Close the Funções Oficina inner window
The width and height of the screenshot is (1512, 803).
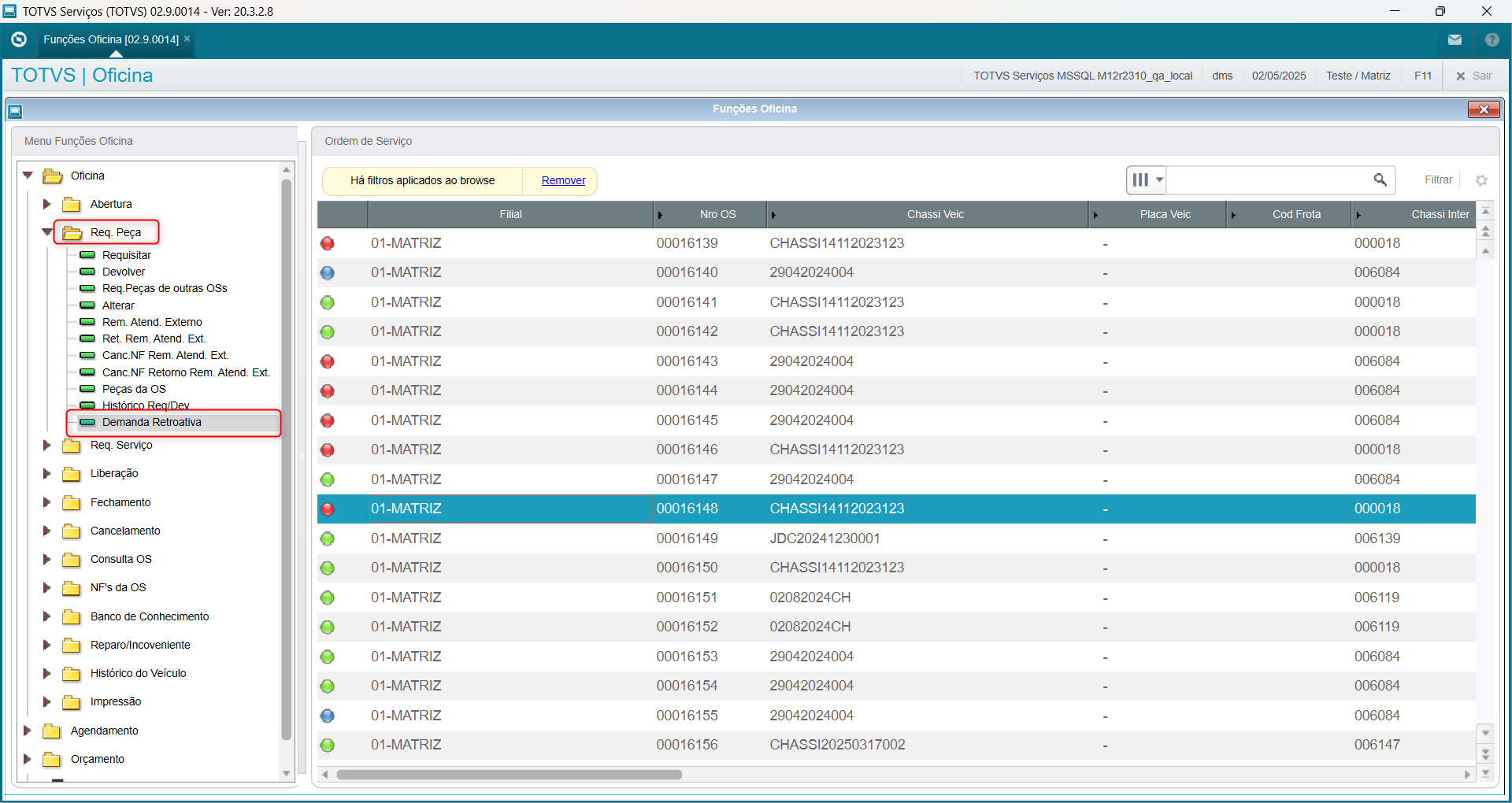click(1484, 109)
